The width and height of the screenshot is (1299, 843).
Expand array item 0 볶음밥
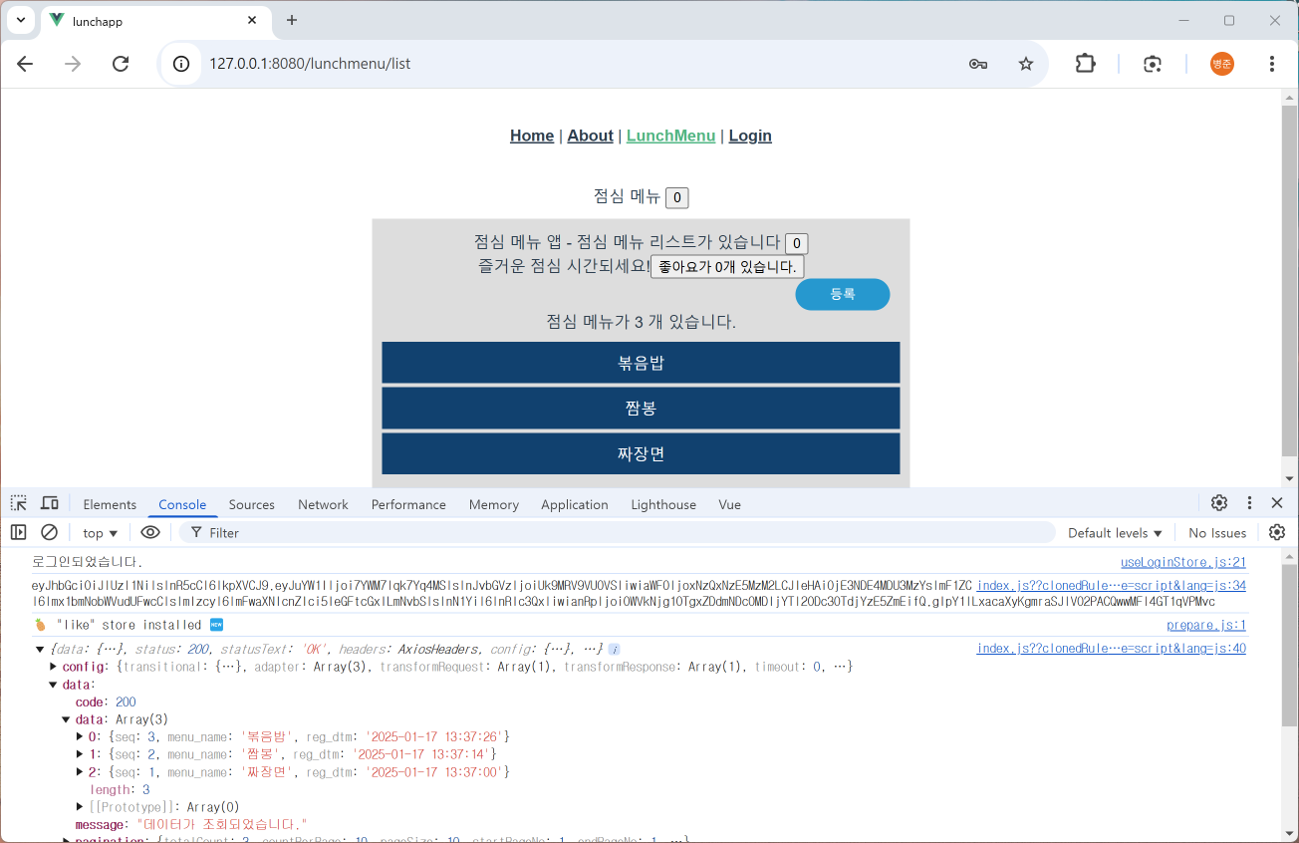(x=80, y=737)
